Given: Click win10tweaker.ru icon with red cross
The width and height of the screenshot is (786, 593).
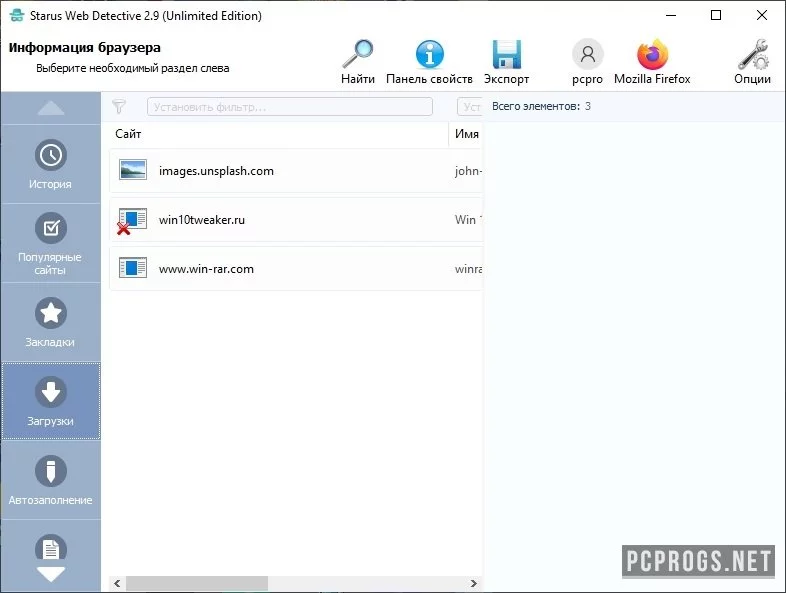Looking at the screenshot, I should [132, 221].
